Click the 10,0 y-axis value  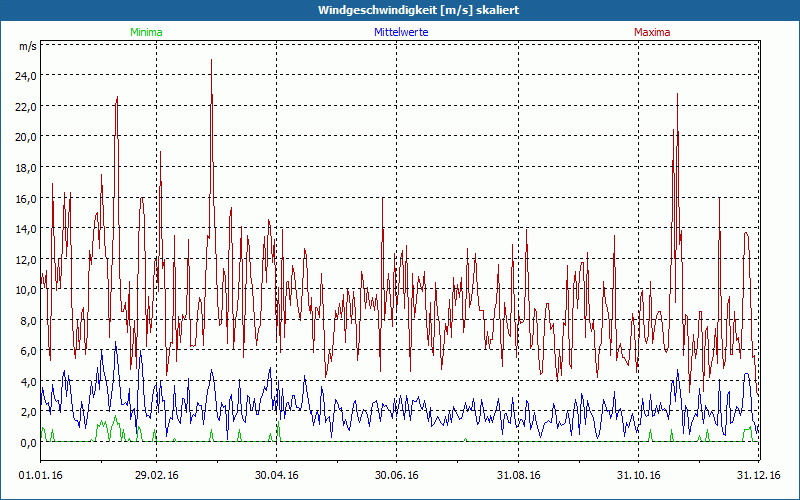(x=26, y=290)
